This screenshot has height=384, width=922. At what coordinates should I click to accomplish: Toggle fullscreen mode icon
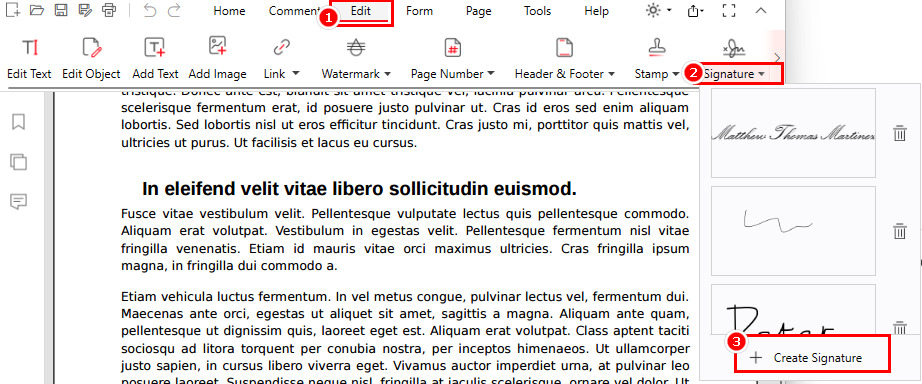point(729,11)
